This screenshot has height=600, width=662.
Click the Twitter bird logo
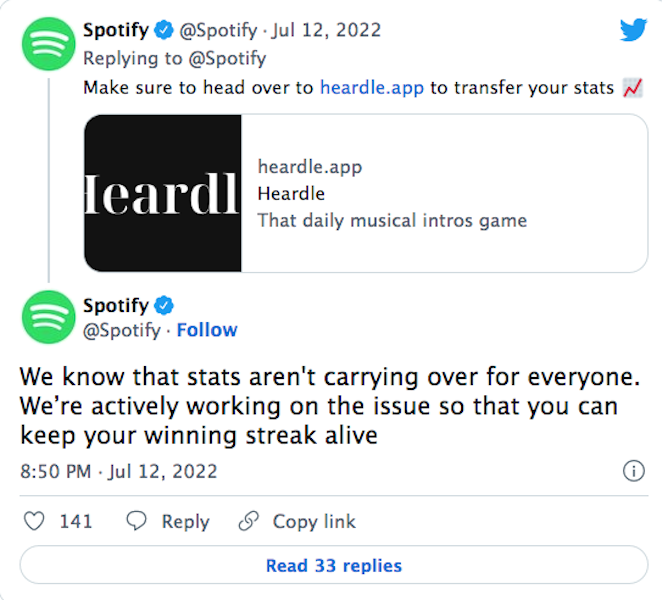pyautogui.click(x=633, y=30)
